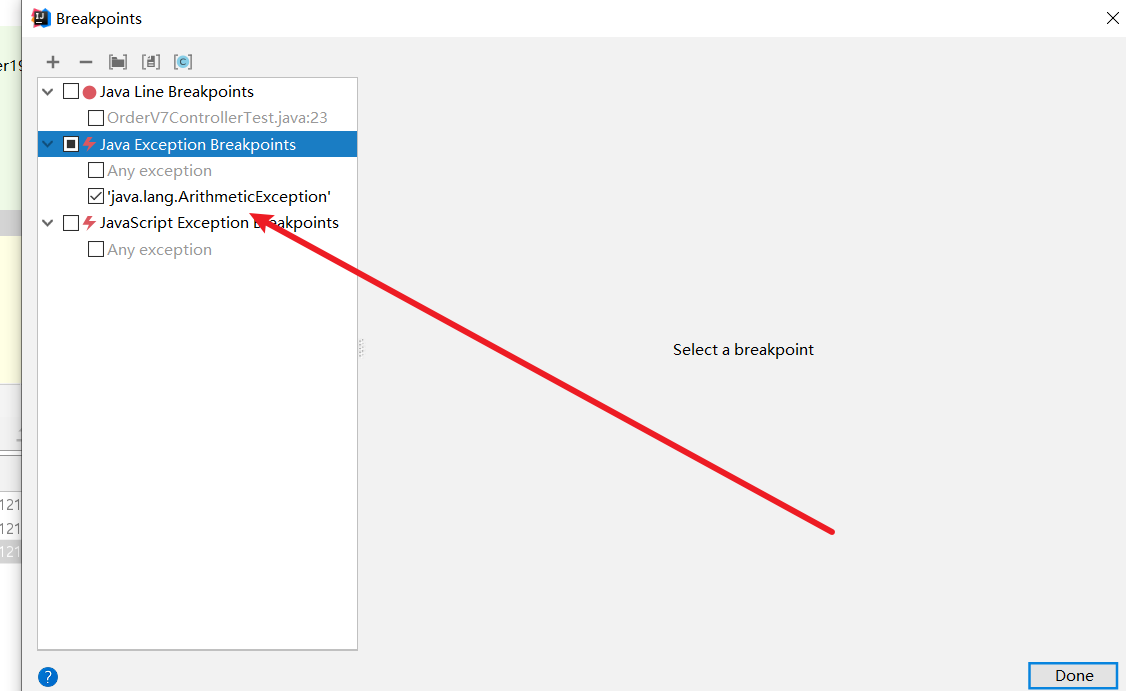Collapse the Java Exception Breakpoints node
This screenshot has height=691, width=1126.
pyautogui.click(x=48, y=145)
